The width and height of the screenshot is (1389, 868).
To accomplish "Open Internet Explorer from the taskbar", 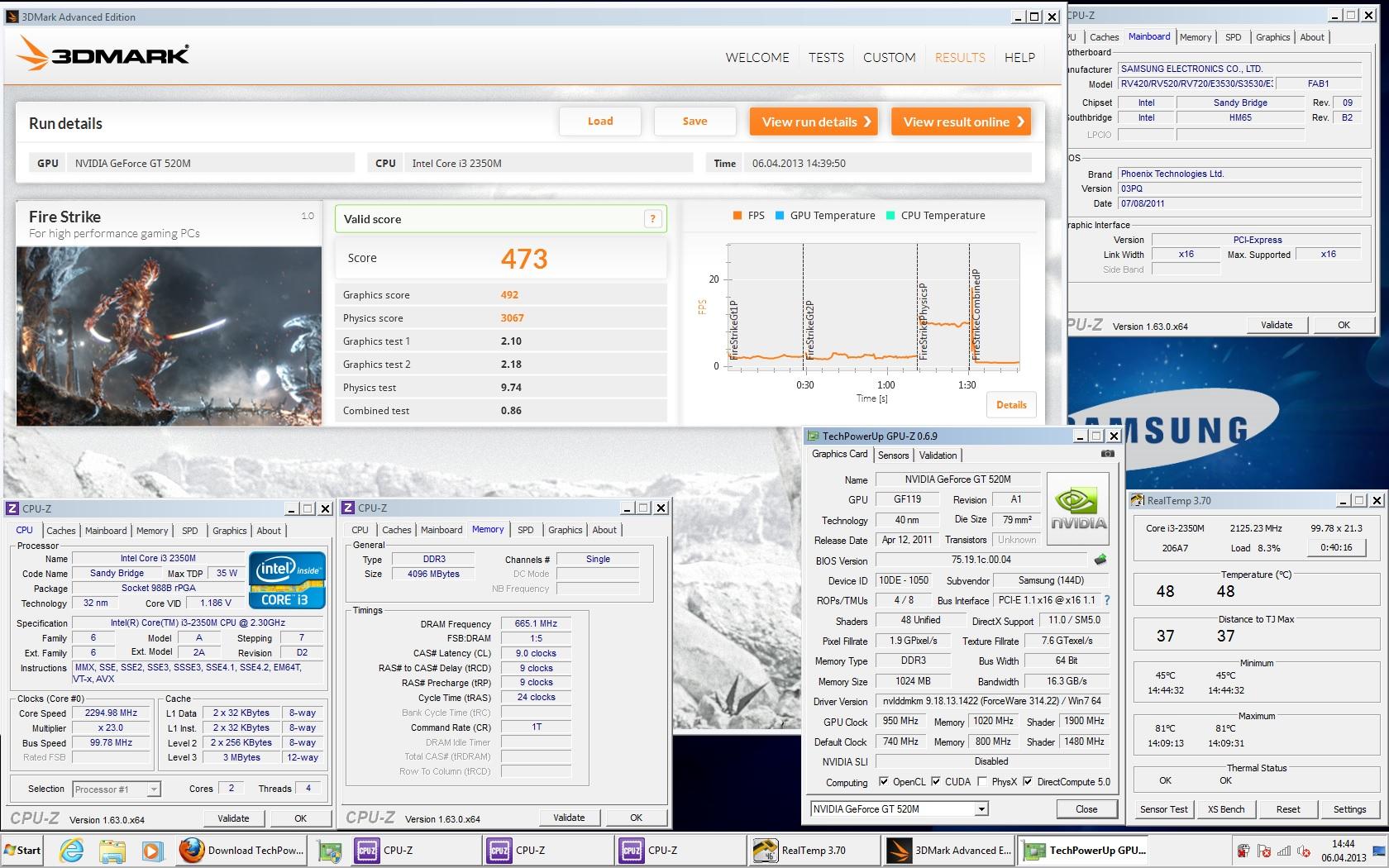I will tap(72, 850).
